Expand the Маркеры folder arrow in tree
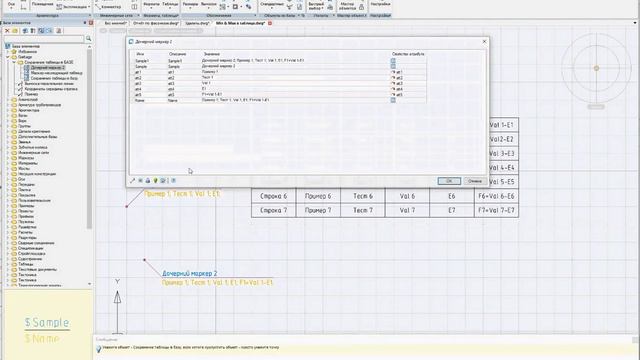 click(8, 158)
